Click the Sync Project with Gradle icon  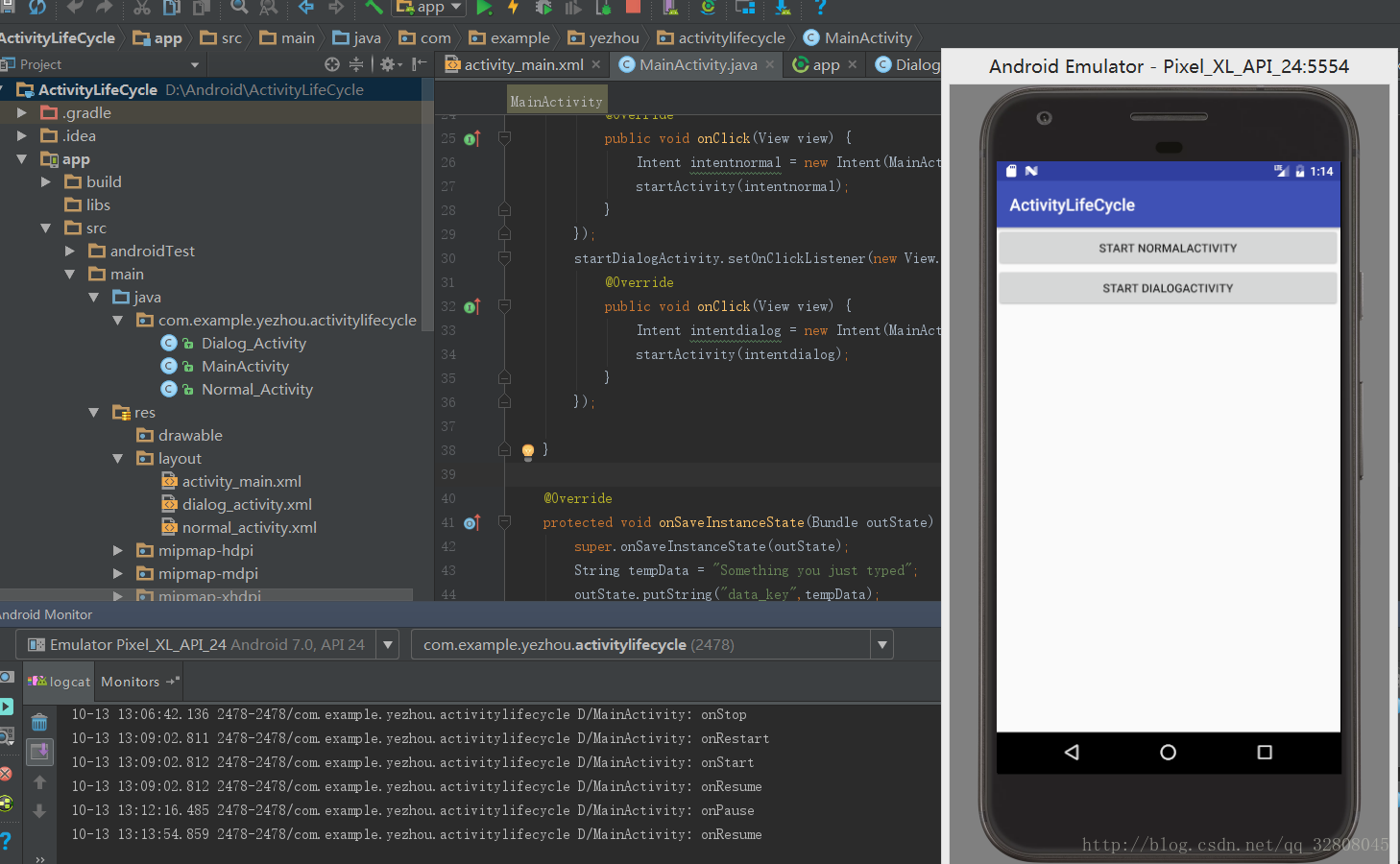(709, 8)
